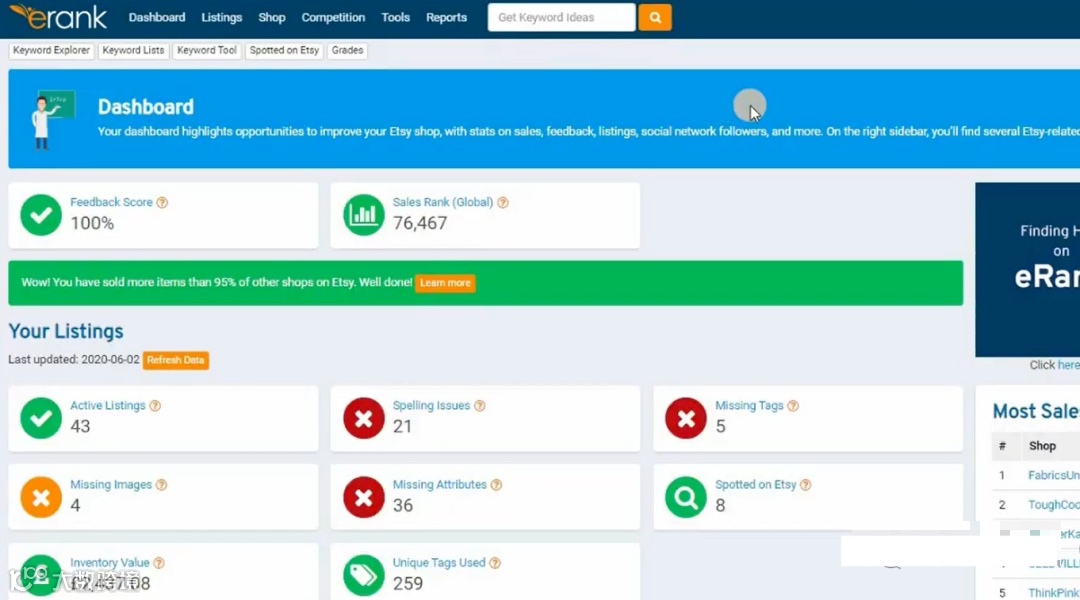Go to Grades shortcut

[347, 50]
